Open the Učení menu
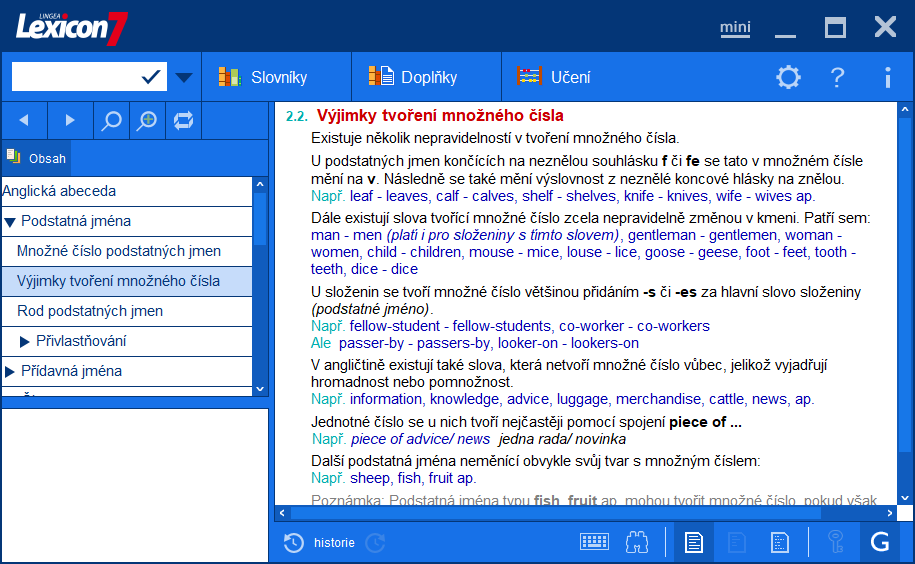The image size is (915, 564). point(553,77)
